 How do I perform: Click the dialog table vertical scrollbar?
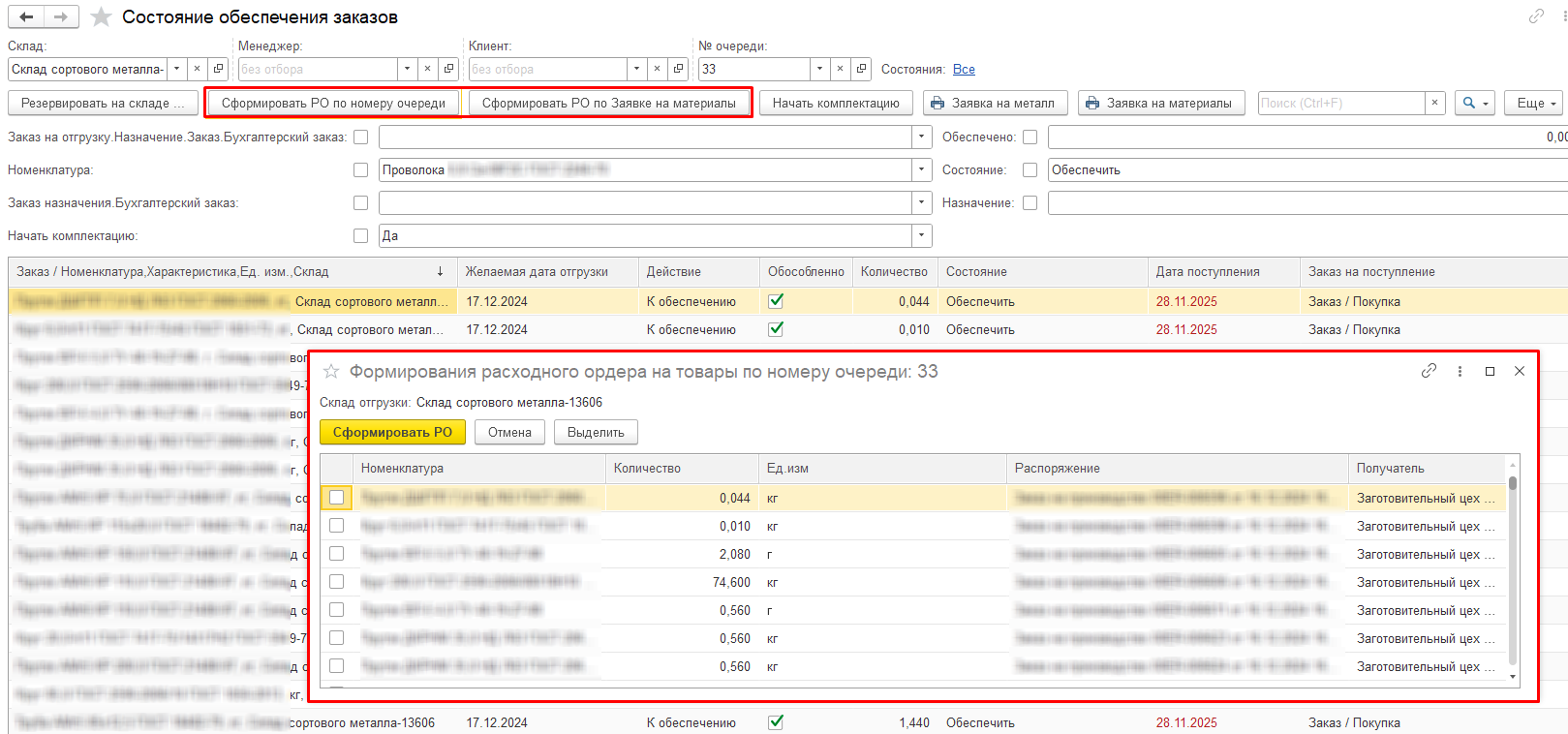pos(1513,571)
